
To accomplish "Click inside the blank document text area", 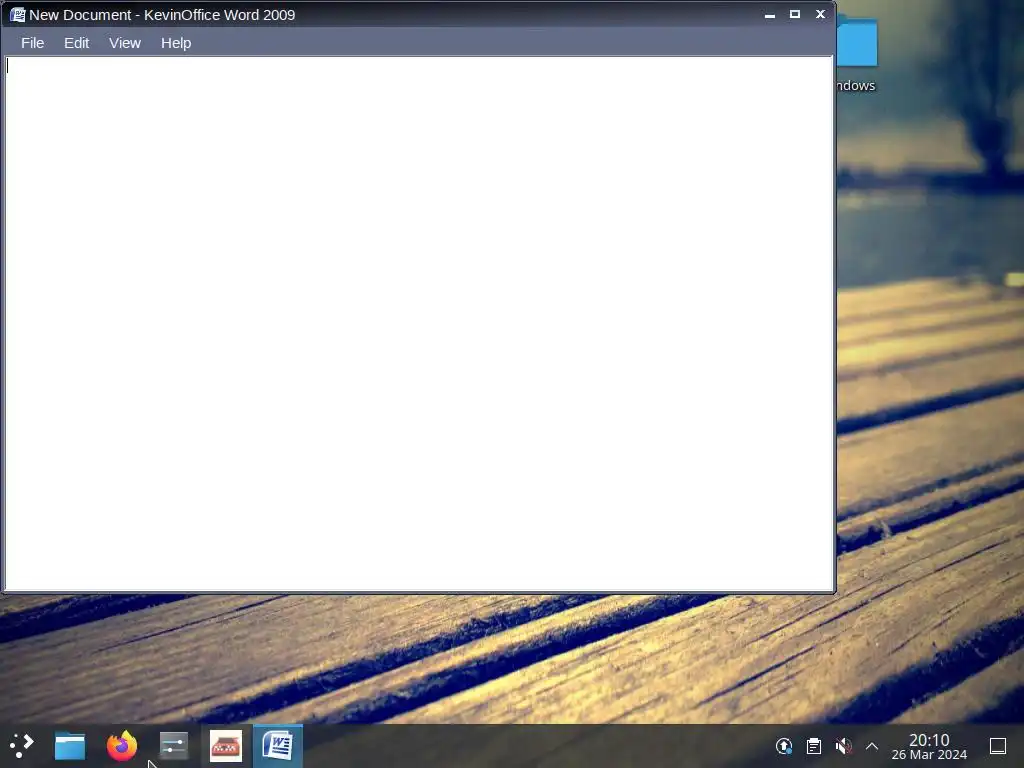I will (419, 324).
